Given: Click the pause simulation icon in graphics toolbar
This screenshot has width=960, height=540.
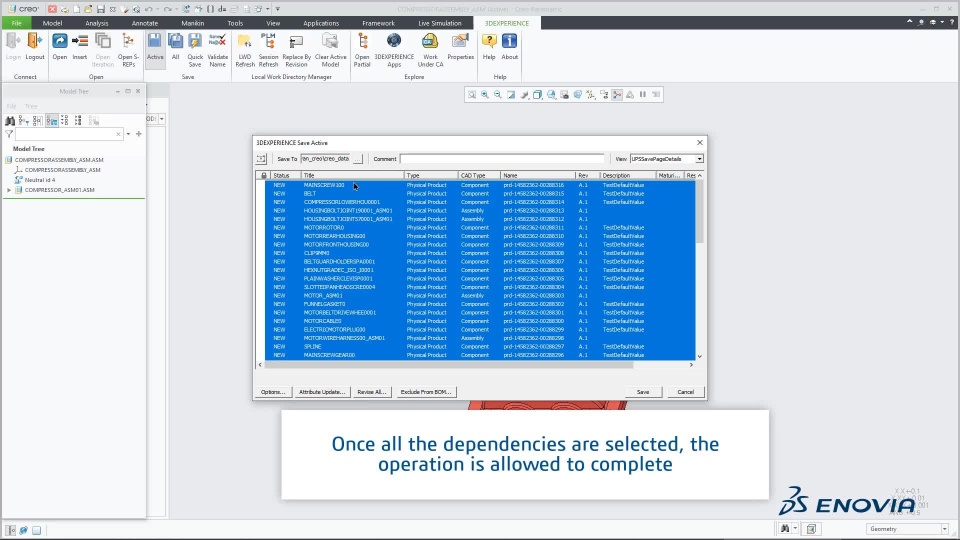Looking at the screenshot, I should click(643, 94).
